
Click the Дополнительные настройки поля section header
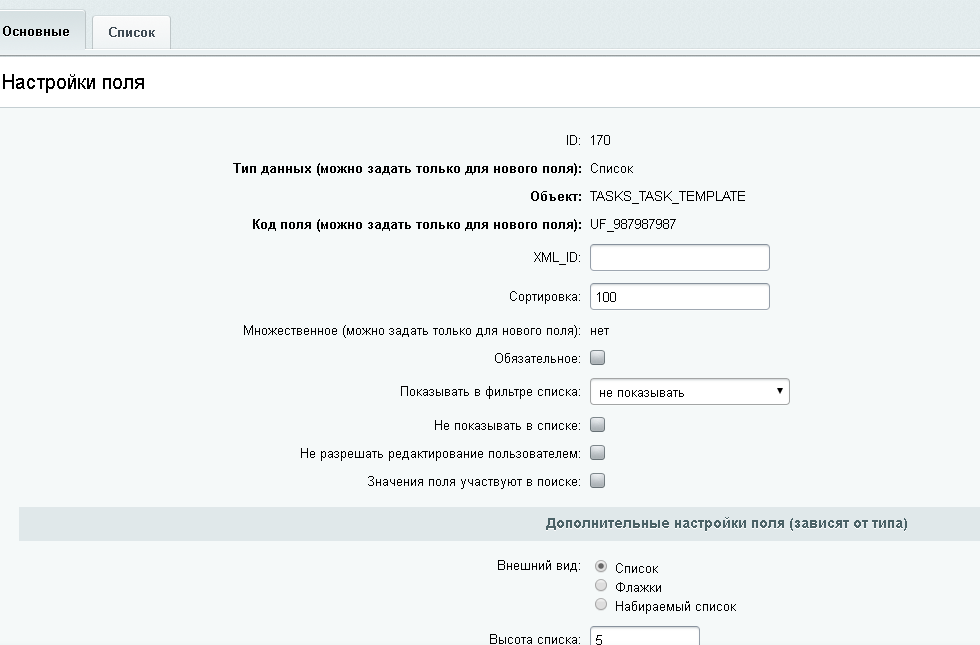click(726, 523)
